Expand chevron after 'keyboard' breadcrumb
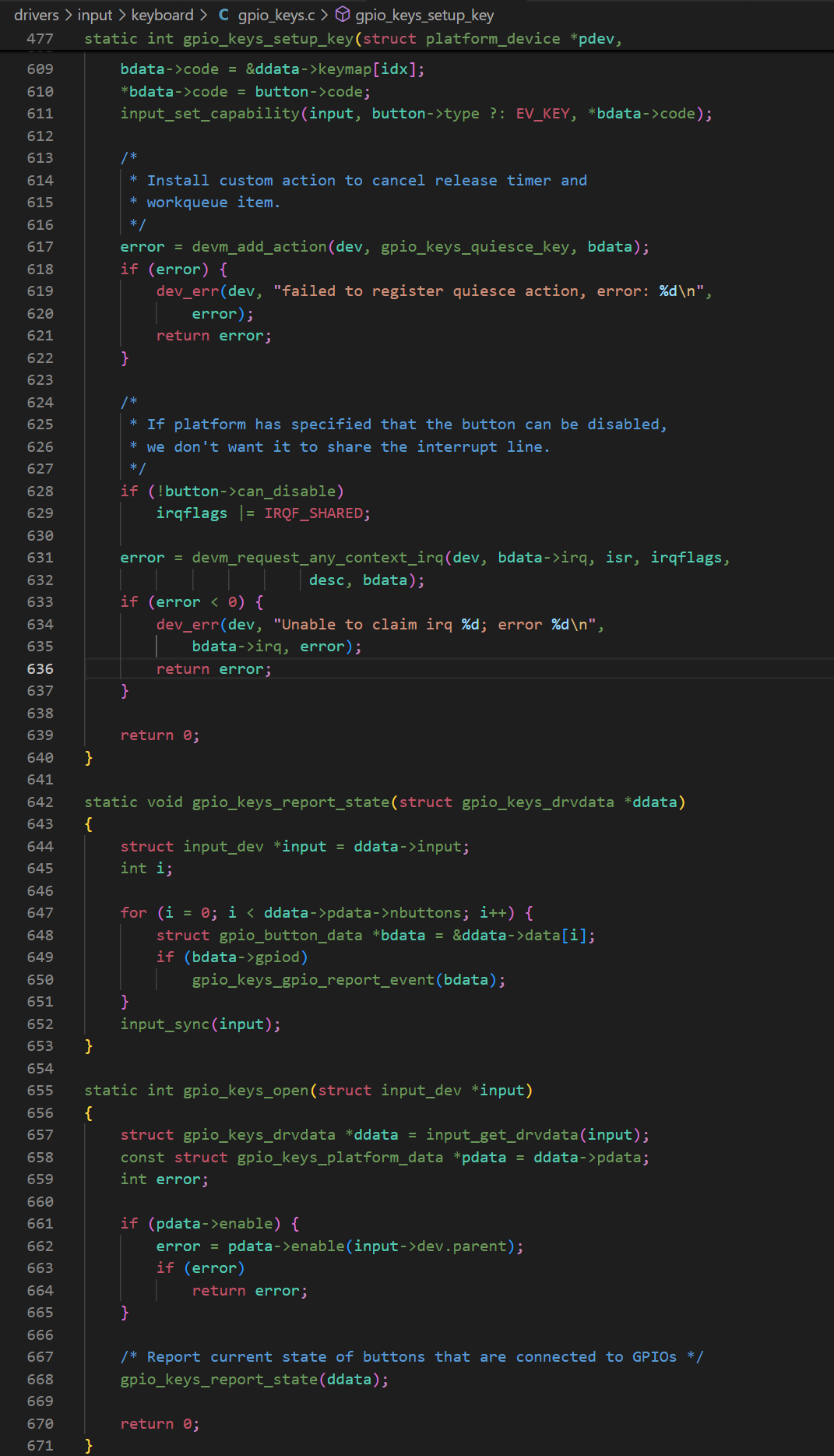834x1456 pixels. point(203,15)
